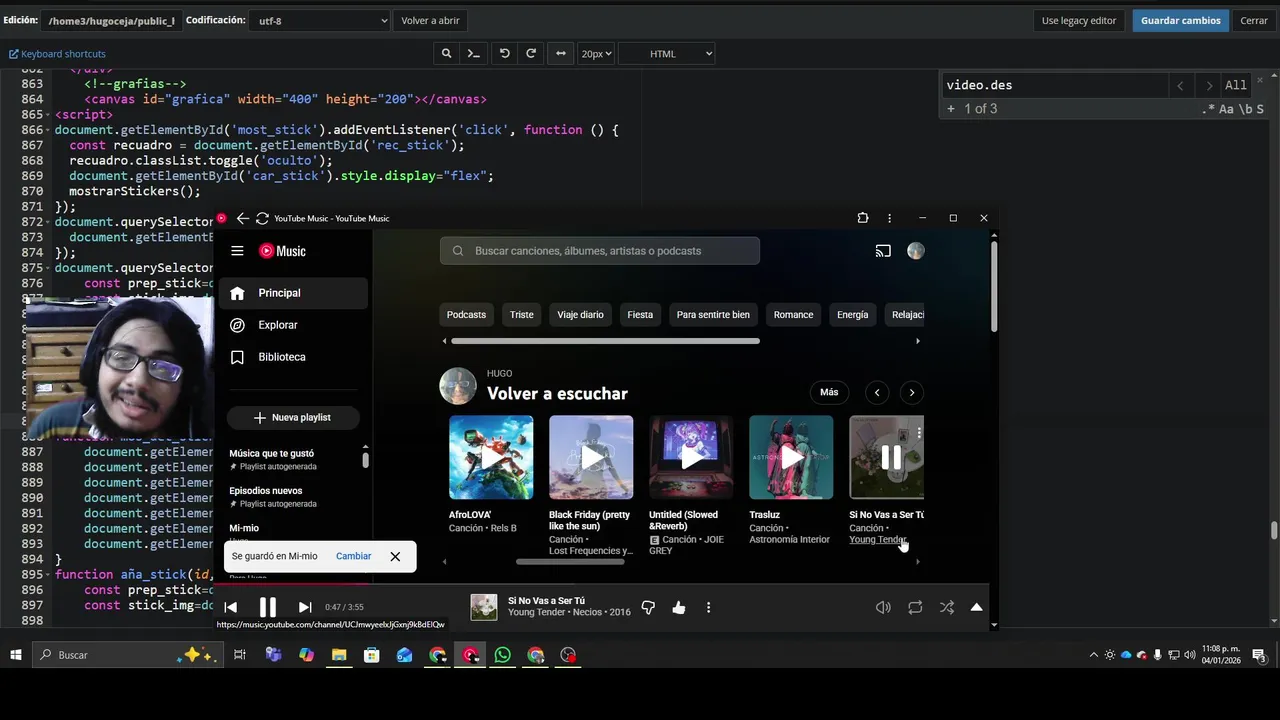Toggle line wrap double-arrow icon in editor
The image size is (1280, 720).
[561, 54]
